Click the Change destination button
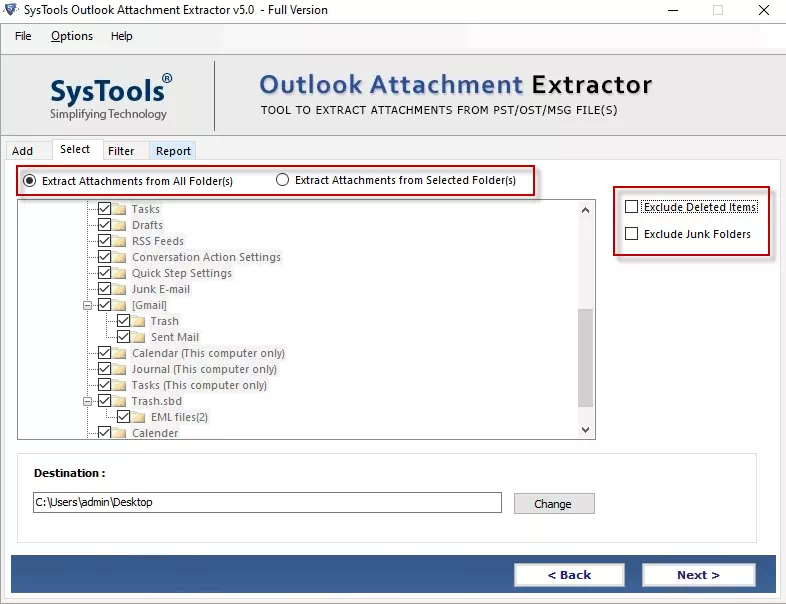The width and height of the screenshot is (786, 604). click(554, 504)
